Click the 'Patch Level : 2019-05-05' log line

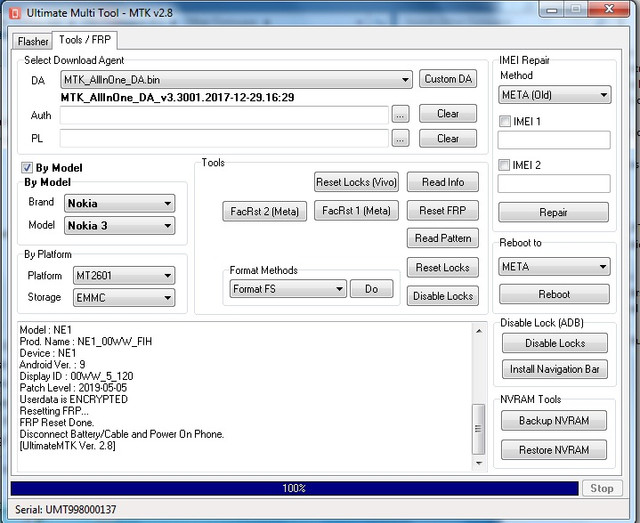click(73, 388)
